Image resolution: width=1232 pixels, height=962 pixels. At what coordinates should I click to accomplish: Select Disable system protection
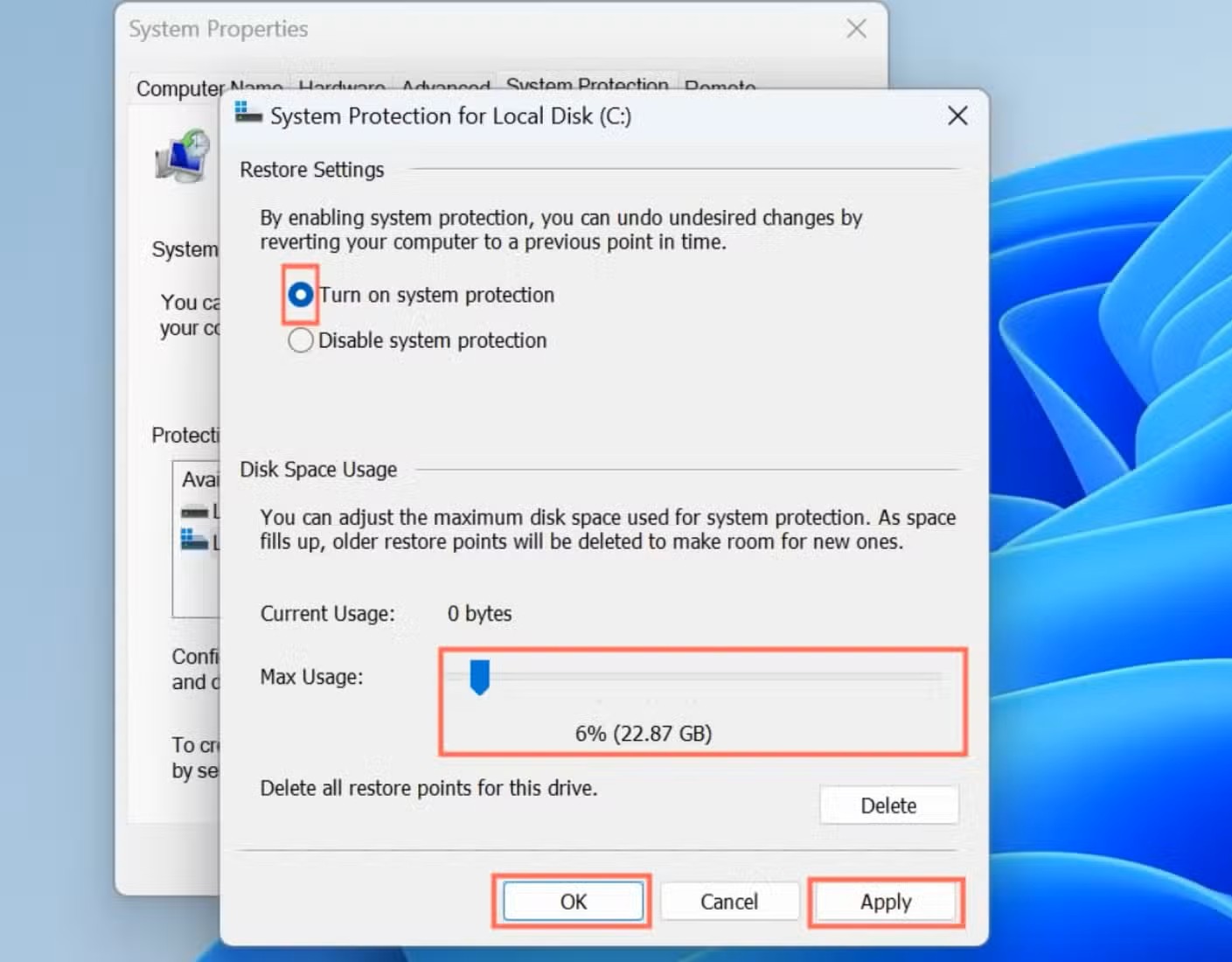coord(300,340)
